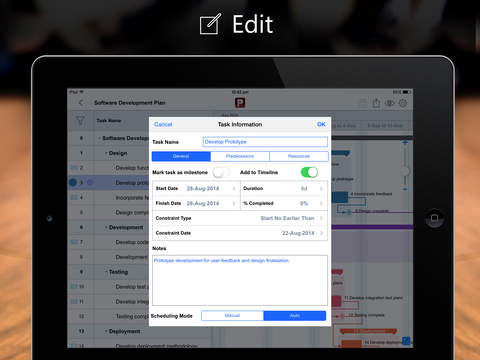Viewport: 480px width, 360px height.
Task: Open the share/export icon in top toolbar
Action: click(376, 103)
